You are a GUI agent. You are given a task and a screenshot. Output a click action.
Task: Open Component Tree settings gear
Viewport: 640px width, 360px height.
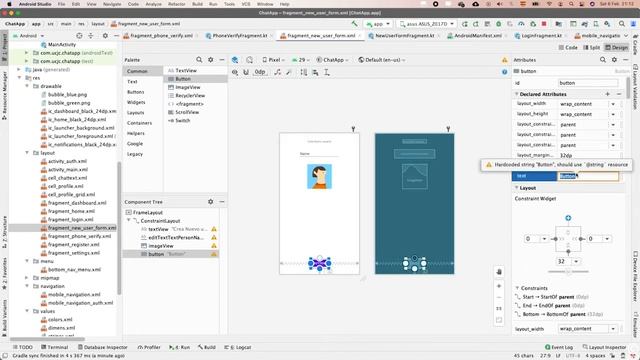pyautogui.click(x=211, y=202)
